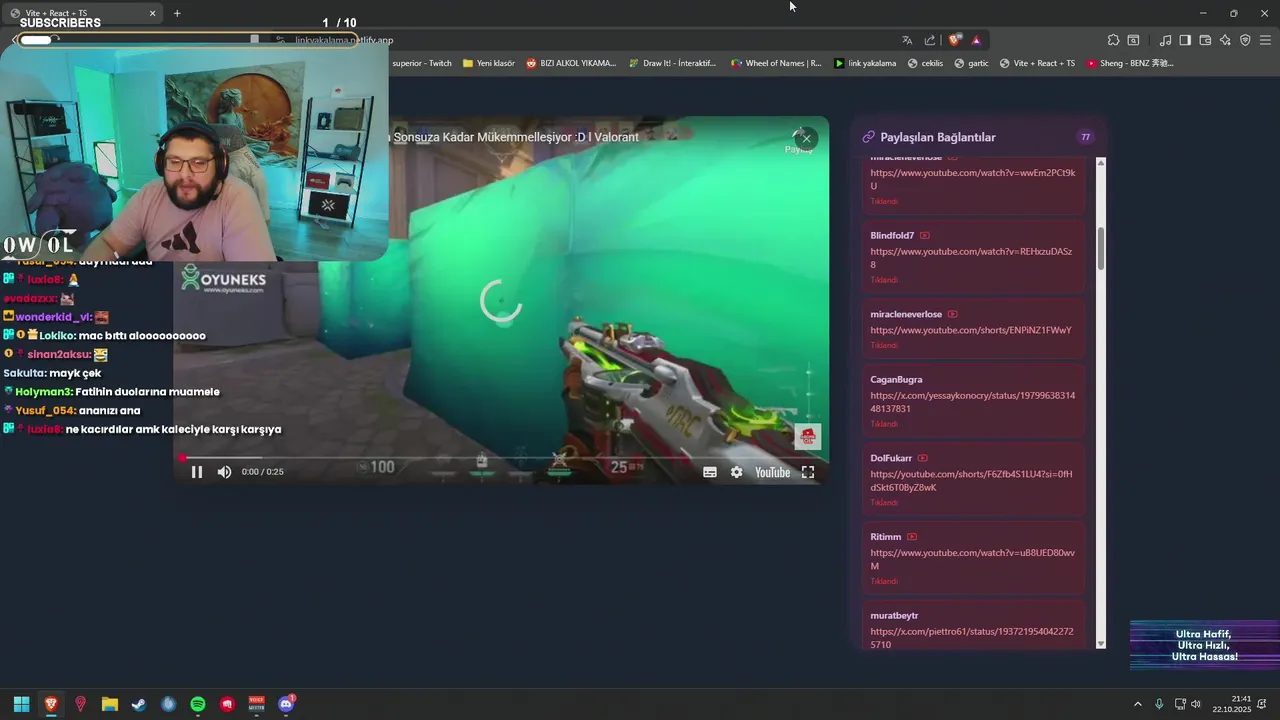Open the channel watermark in video corner
1280x720 pixels.
808,436
